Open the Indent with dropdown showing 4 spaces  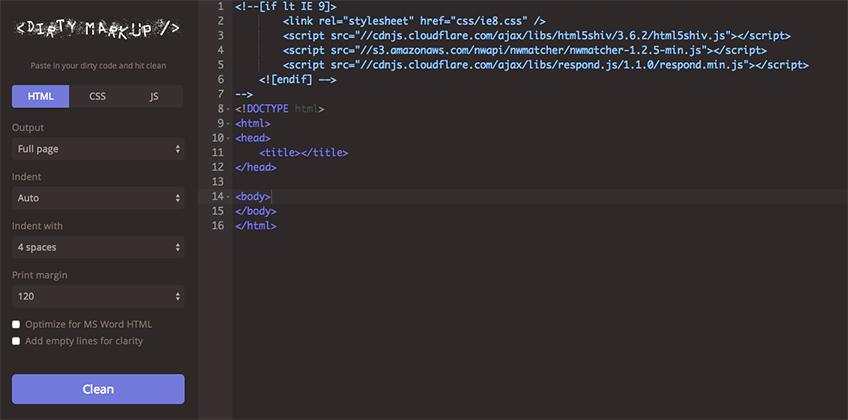click(98, 248)
